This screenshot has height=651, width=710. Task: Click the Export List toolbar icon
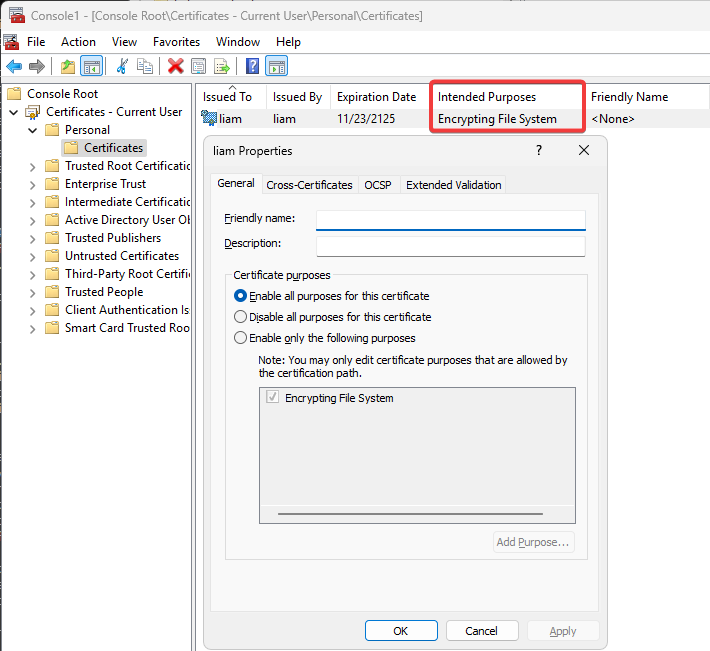pos(222,66)
